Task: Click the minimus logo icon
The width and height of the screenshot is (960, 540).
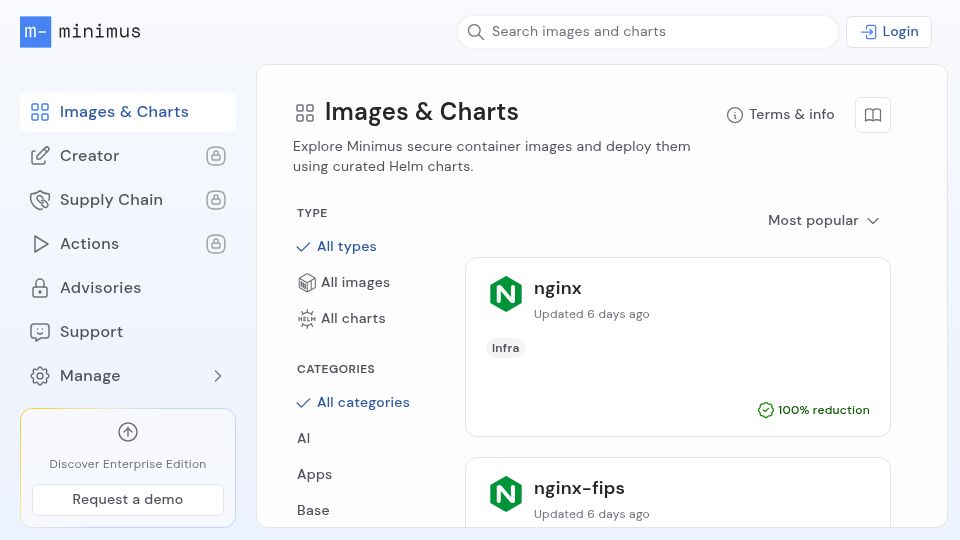Action: click(36, 32)
